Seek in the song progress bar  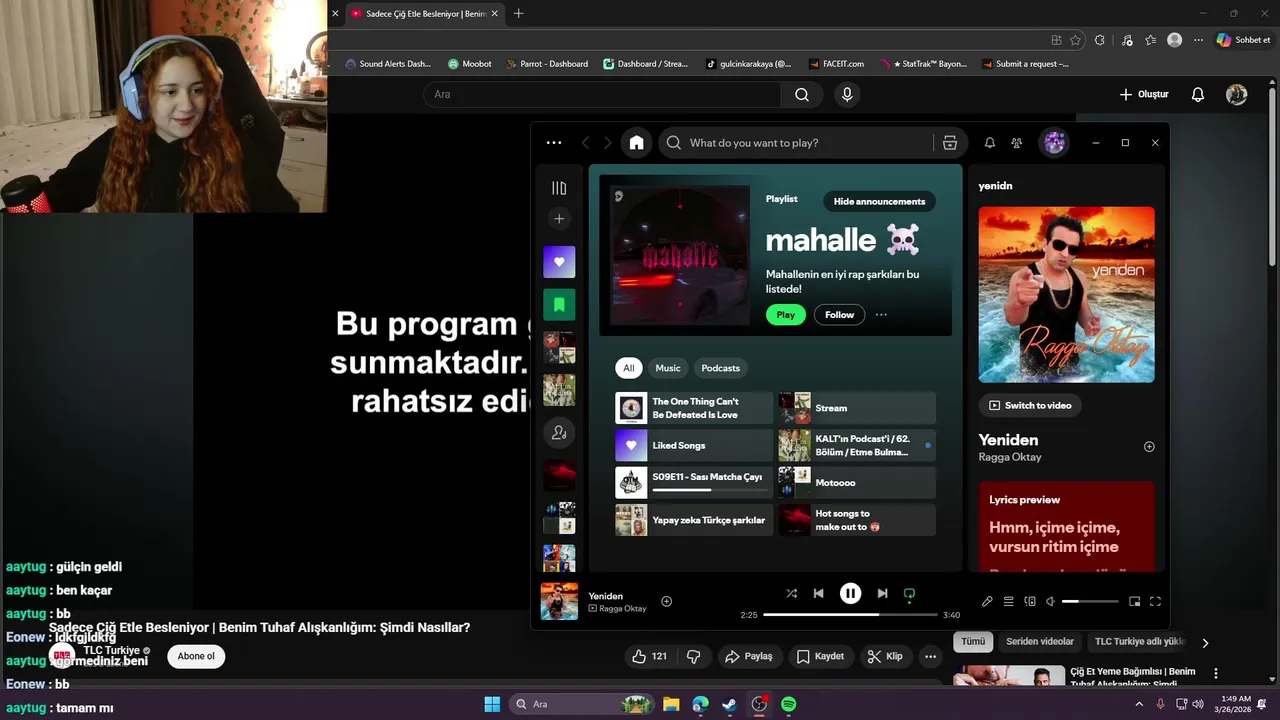point(850,615)
